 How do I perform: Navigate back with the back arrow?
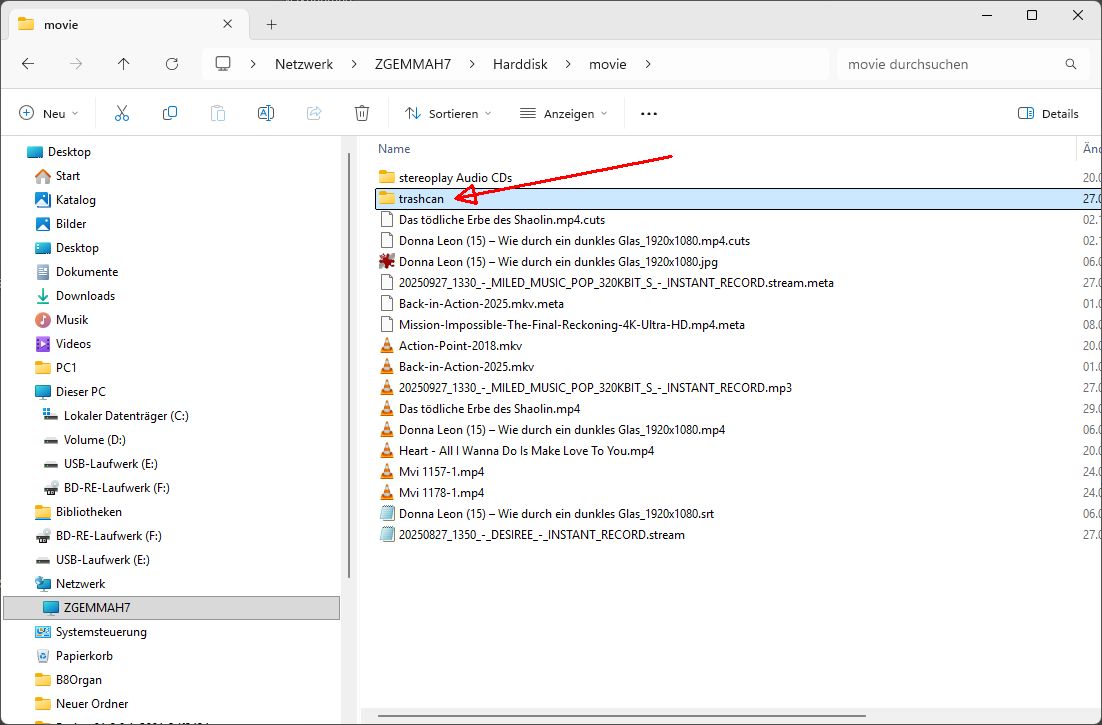(28, 64)
